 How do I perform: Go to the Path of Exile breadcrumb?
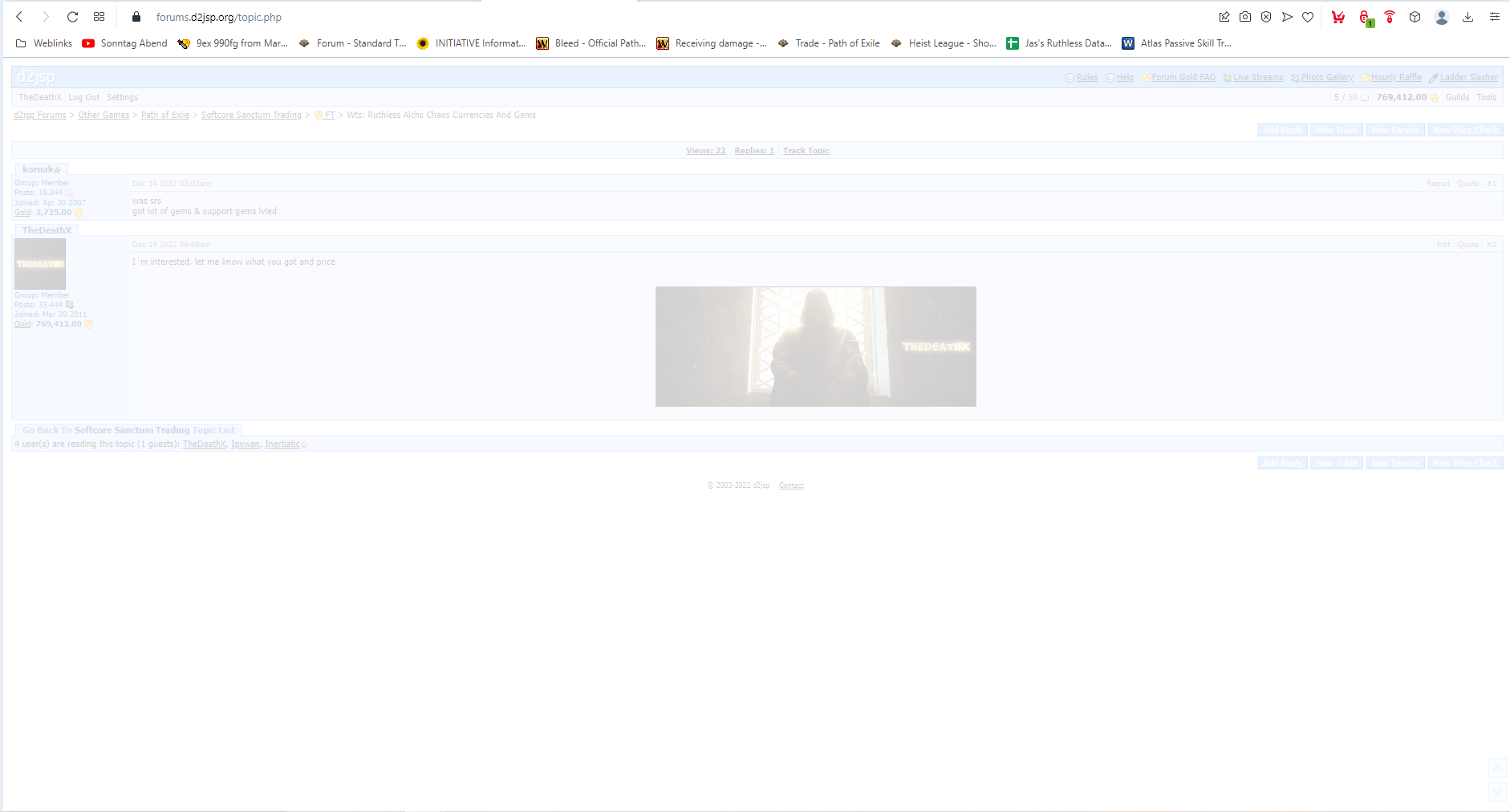(x=165, y=115)
